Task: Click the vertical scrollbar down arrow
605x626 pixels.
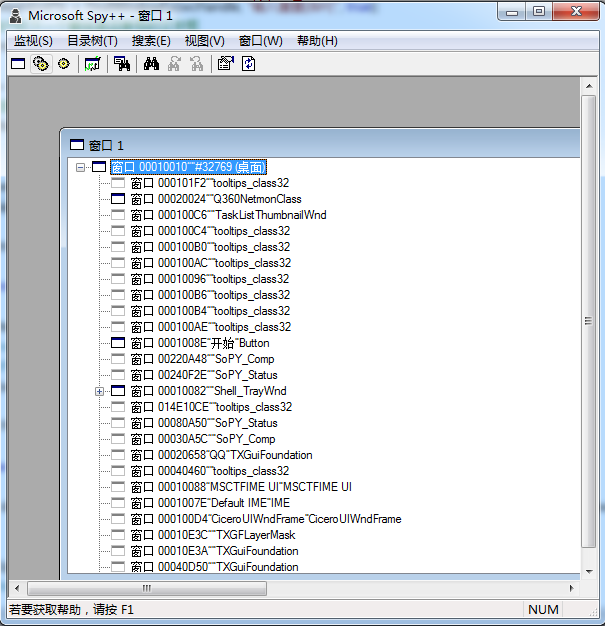Action: [589, 571]
